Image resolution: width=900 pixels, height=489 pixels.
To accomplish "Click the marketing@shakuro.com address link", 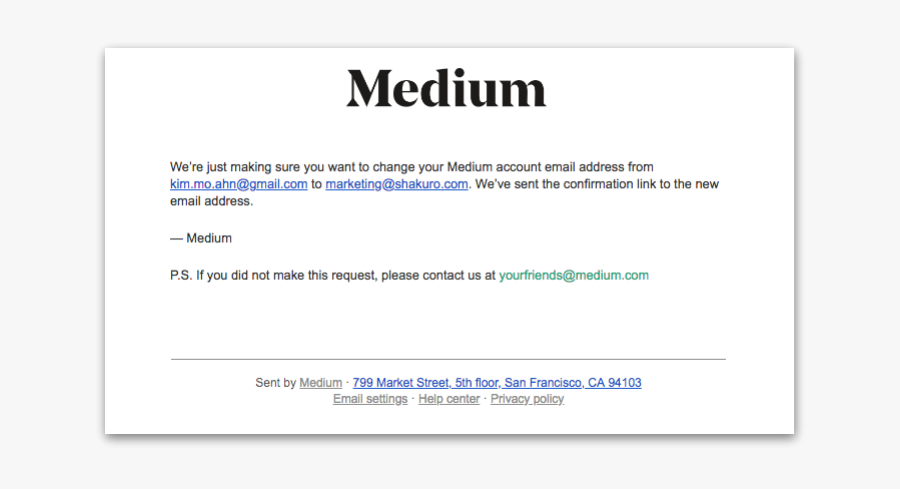I will 396,184.
